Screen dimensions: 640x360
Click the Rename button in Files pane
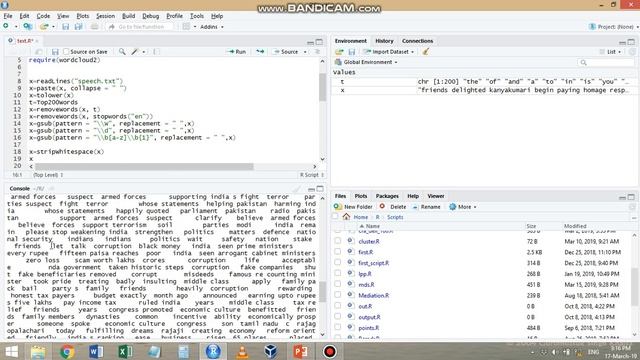(426, 207)
